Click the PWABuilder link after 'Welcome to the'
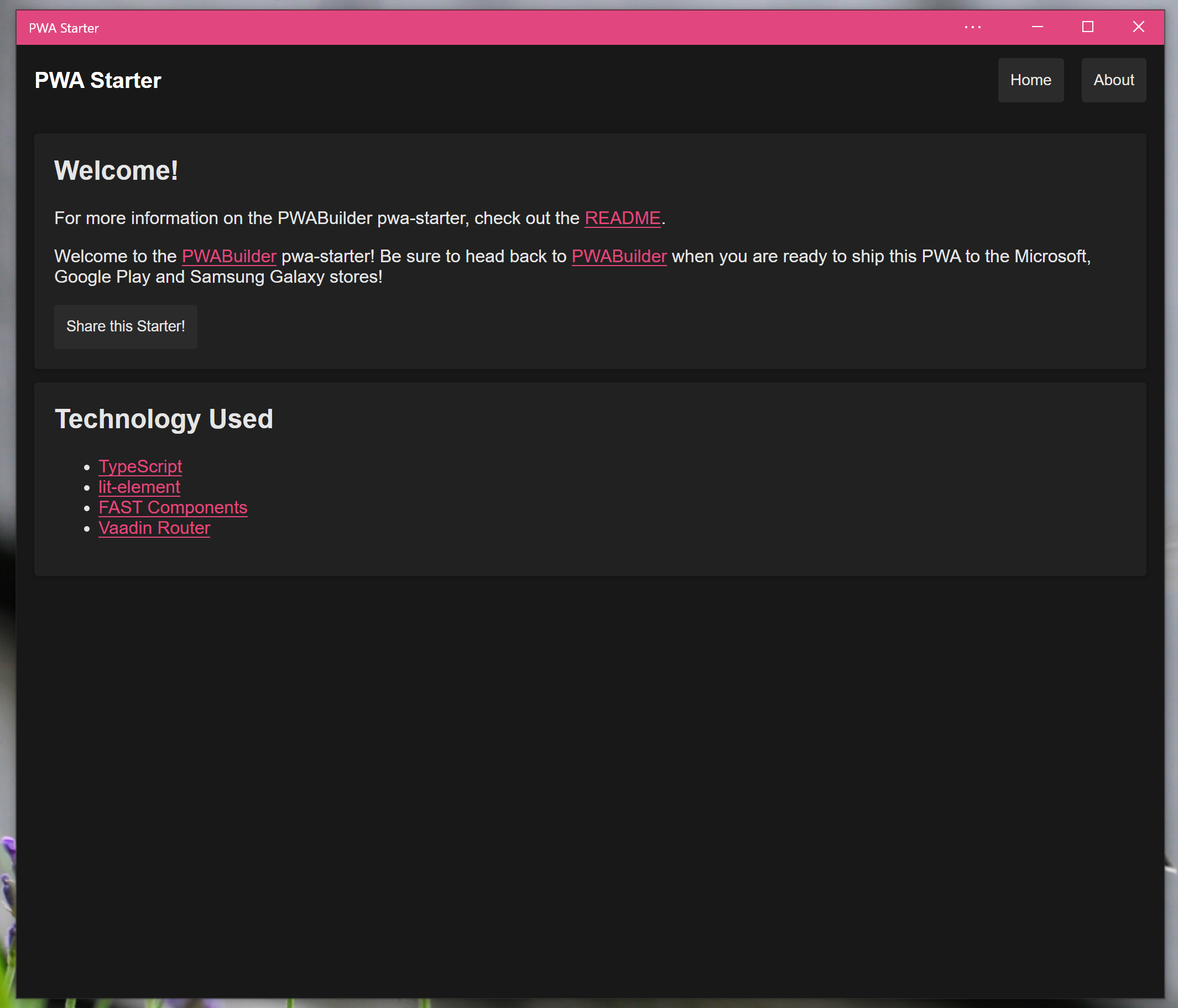Screen dimensions: 1178x1008 click(x=228, y=257)
